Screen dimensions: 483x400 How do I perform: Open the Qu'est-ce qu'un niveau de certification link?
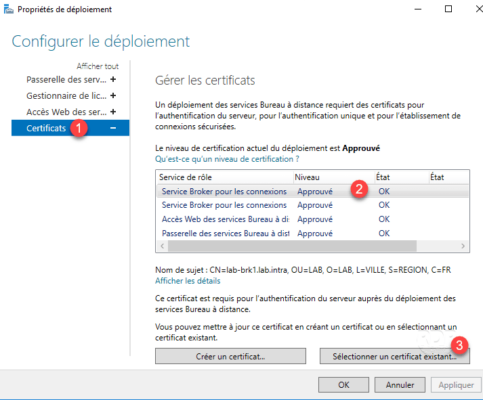point(227,159)
